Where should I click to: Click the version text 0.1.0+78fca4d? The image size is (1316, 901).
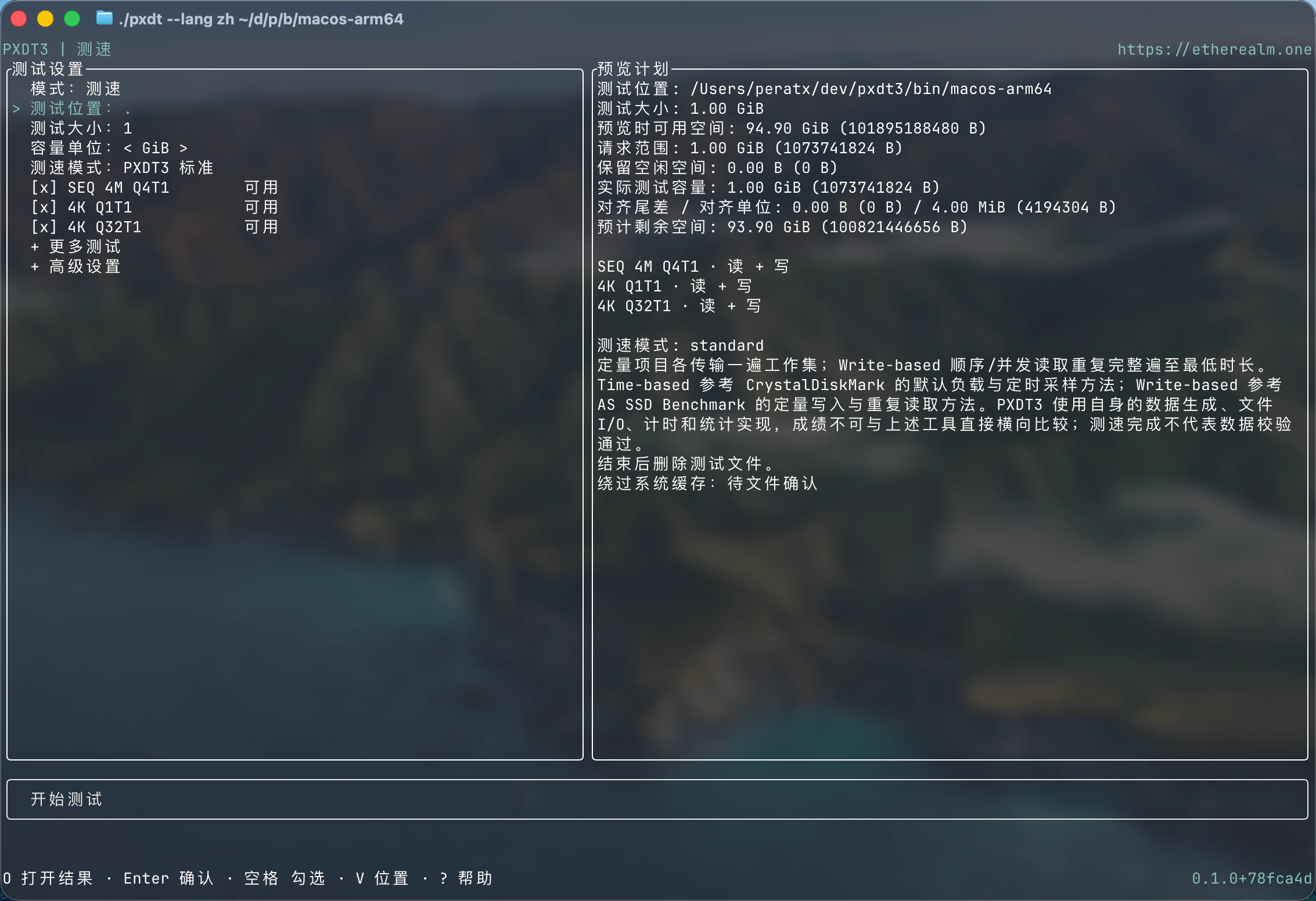coord(1252,878)
